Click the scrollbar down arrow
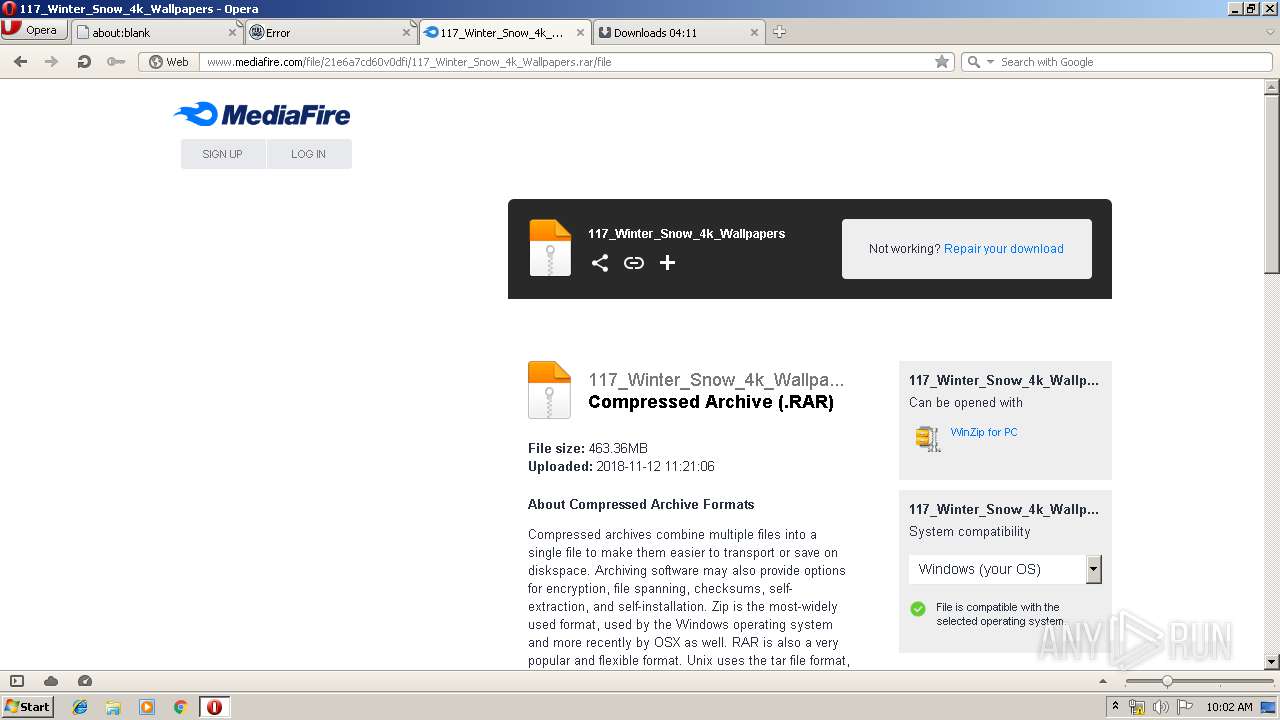The height and width of the screenshot is (720, 1280). coord(1272,662)
